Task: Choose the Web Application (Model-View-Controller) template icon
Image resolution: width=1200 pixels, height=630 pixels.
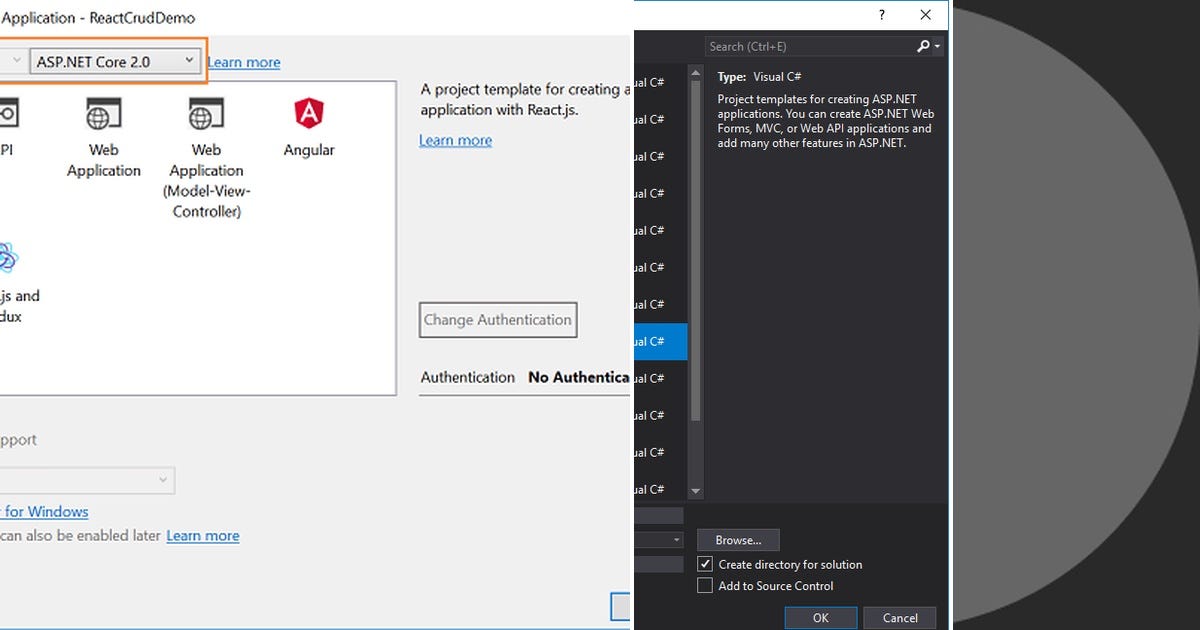Action: 205,113
